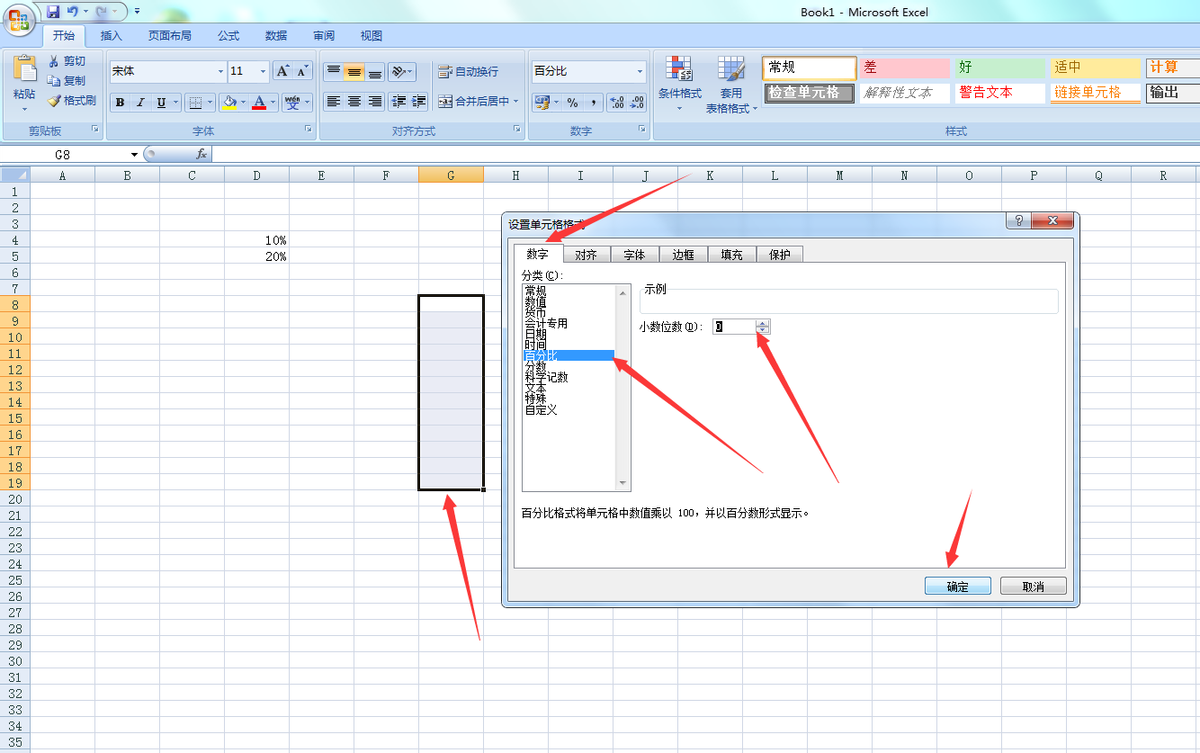This screenshot has width=1200, height=753.
Task: Open Conditional Formatting (条件格式) menu
Action: [x=679, y=84]
